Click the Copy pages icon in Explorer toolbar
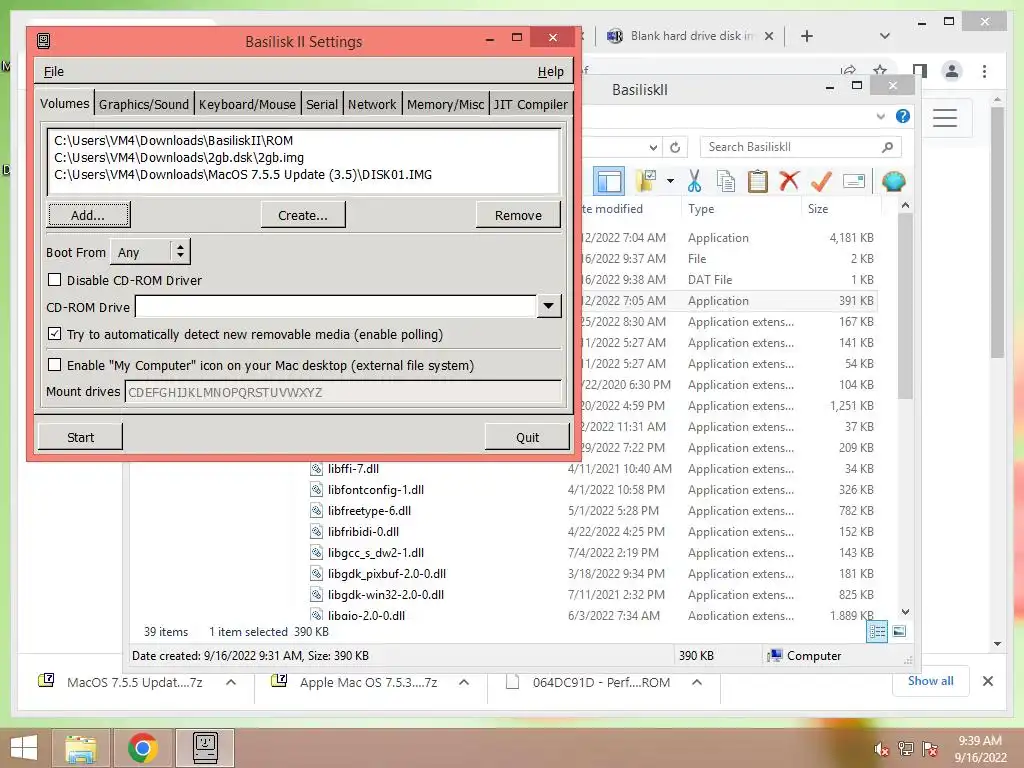Viewport: 1024px width, 768px height. pos(726,181)
